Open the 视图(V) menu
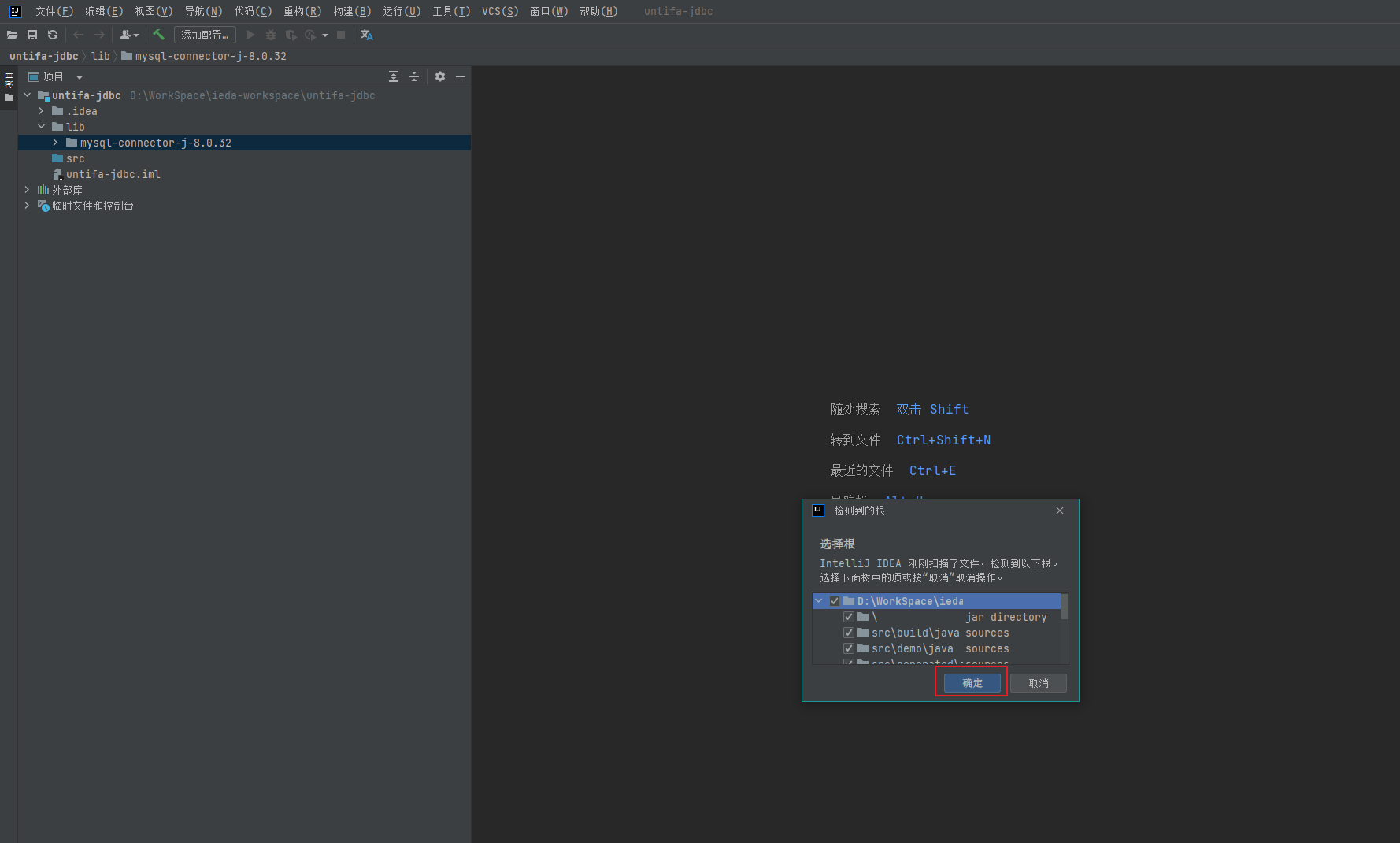Image resolution: width=1400 pixels, height=843 pixels. pos(154,11)
